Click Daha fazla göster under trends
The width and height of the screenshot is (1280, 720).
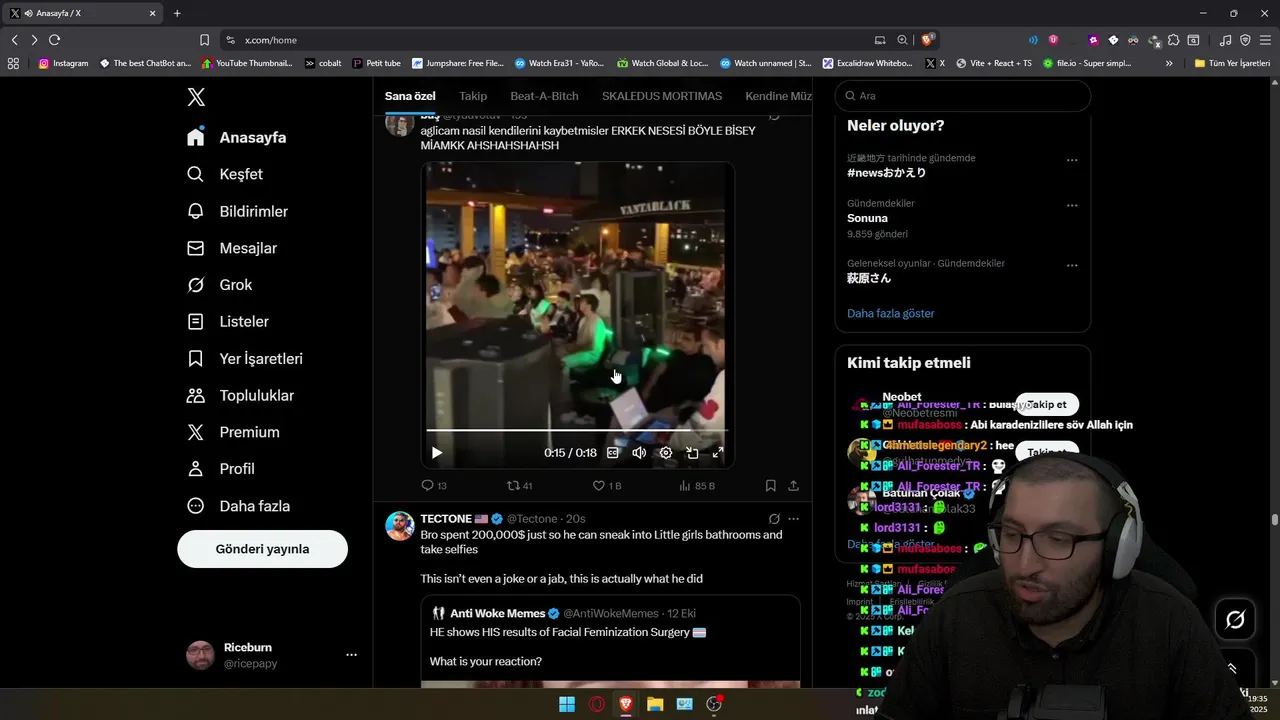coord(890,313)
